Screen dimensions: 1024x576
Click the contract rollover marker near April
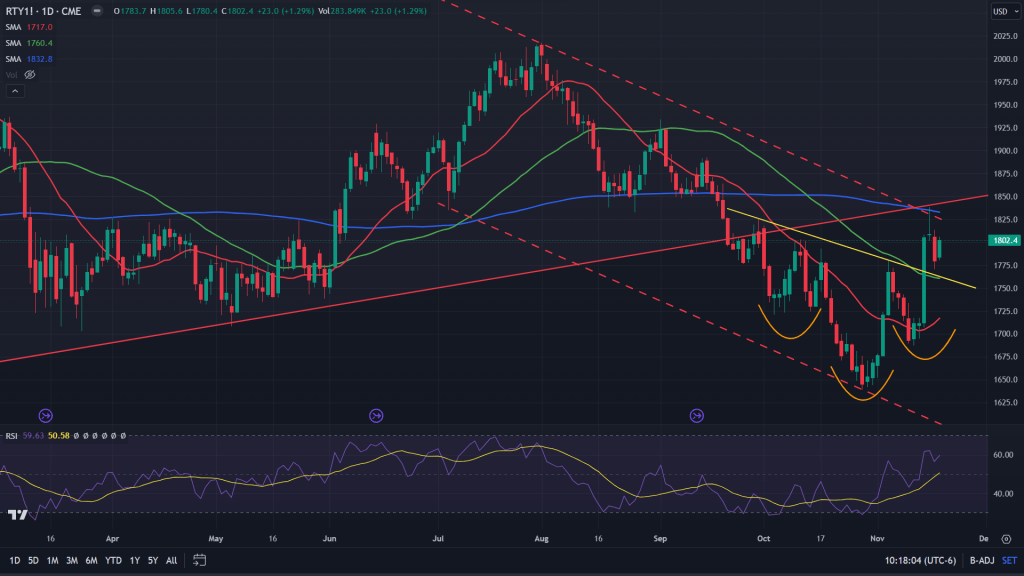pyautogui.click(x=45, y=415)
